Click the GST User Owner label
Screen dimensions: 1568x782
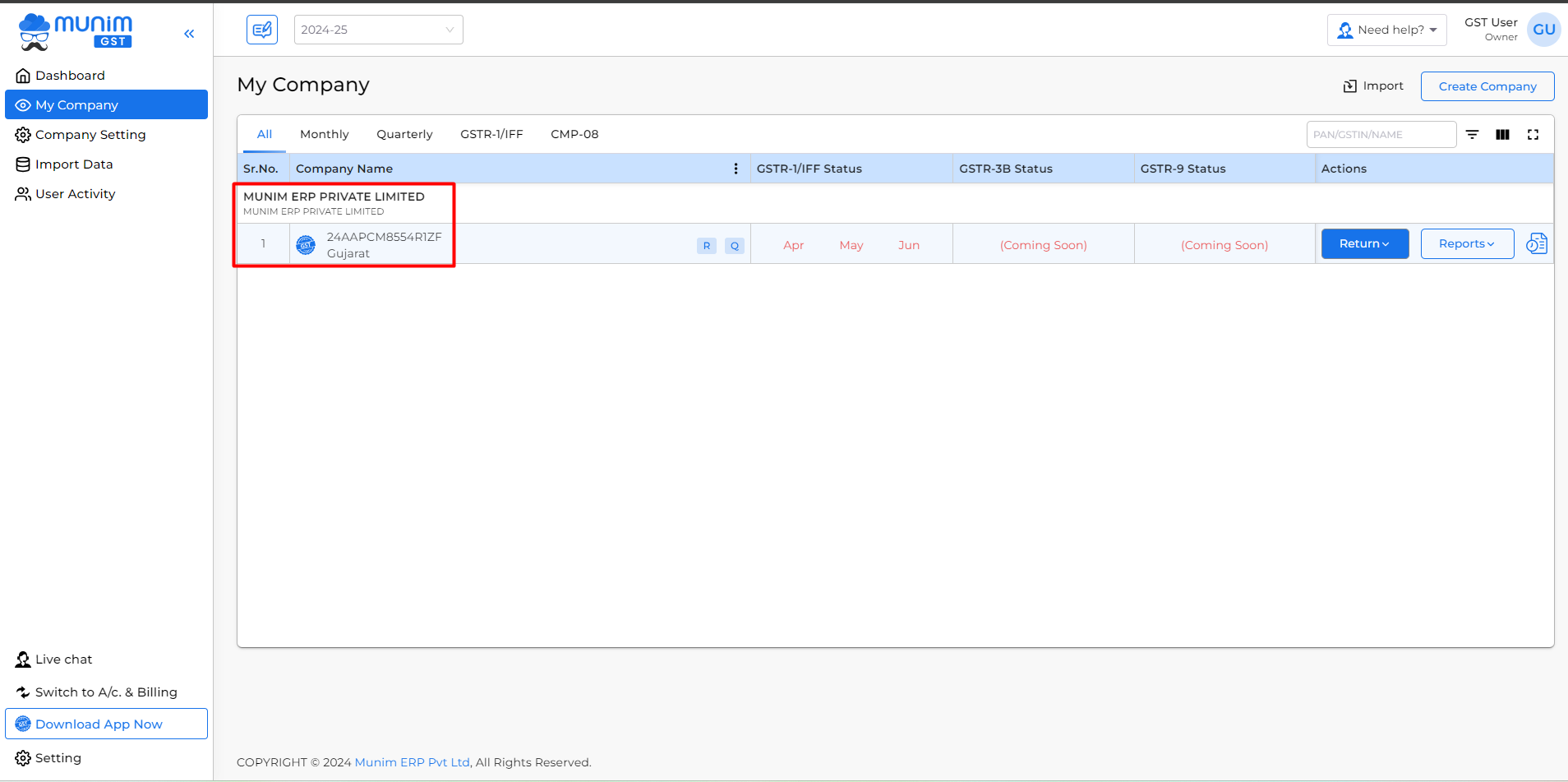1491,29
